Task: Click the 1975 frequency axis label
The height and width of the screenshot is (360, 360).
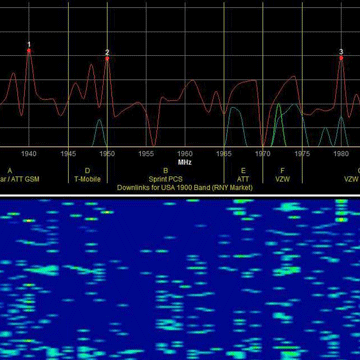Action: 302,154
